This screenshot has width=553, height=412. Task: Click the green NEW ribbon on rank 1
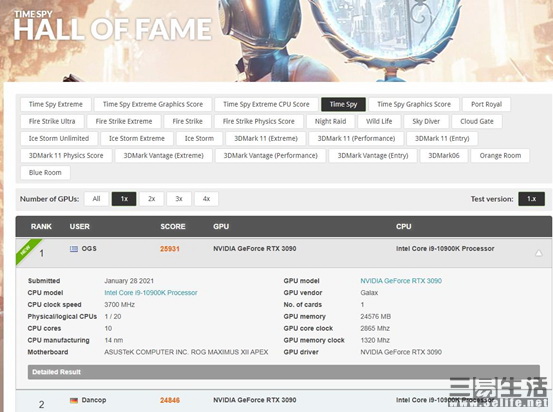(x=27, y=250)
